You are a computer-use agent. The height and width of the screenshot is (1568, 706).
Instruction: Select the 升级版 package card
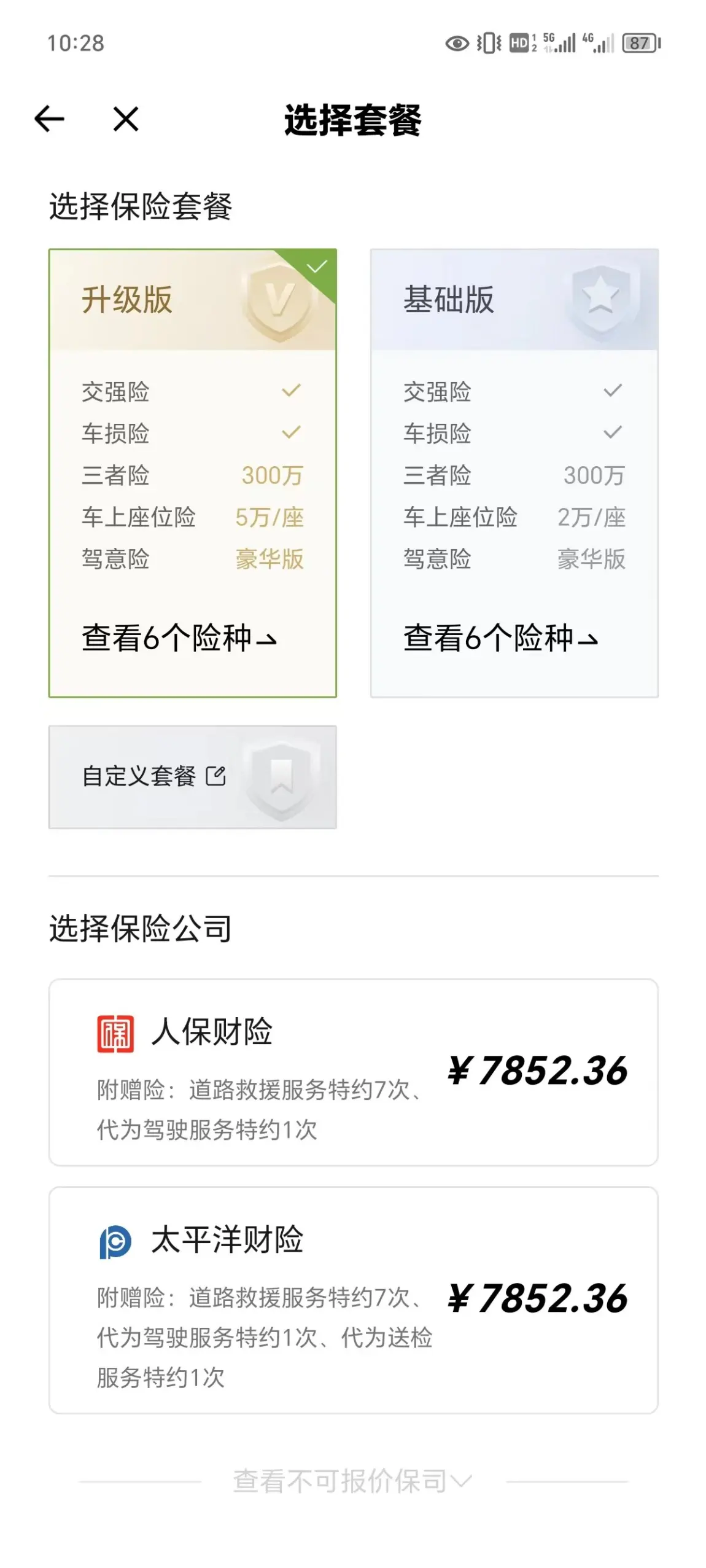pyautogui.click(x=193, y=472)
